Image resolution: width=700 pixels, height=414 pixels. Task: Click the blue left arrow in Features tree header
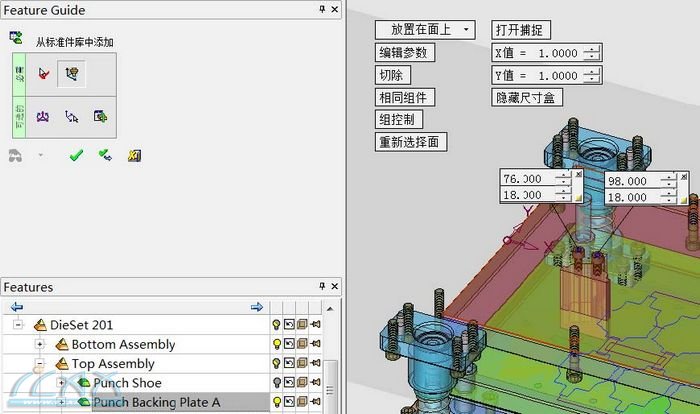pyautogui.click(x=17, y=307)
